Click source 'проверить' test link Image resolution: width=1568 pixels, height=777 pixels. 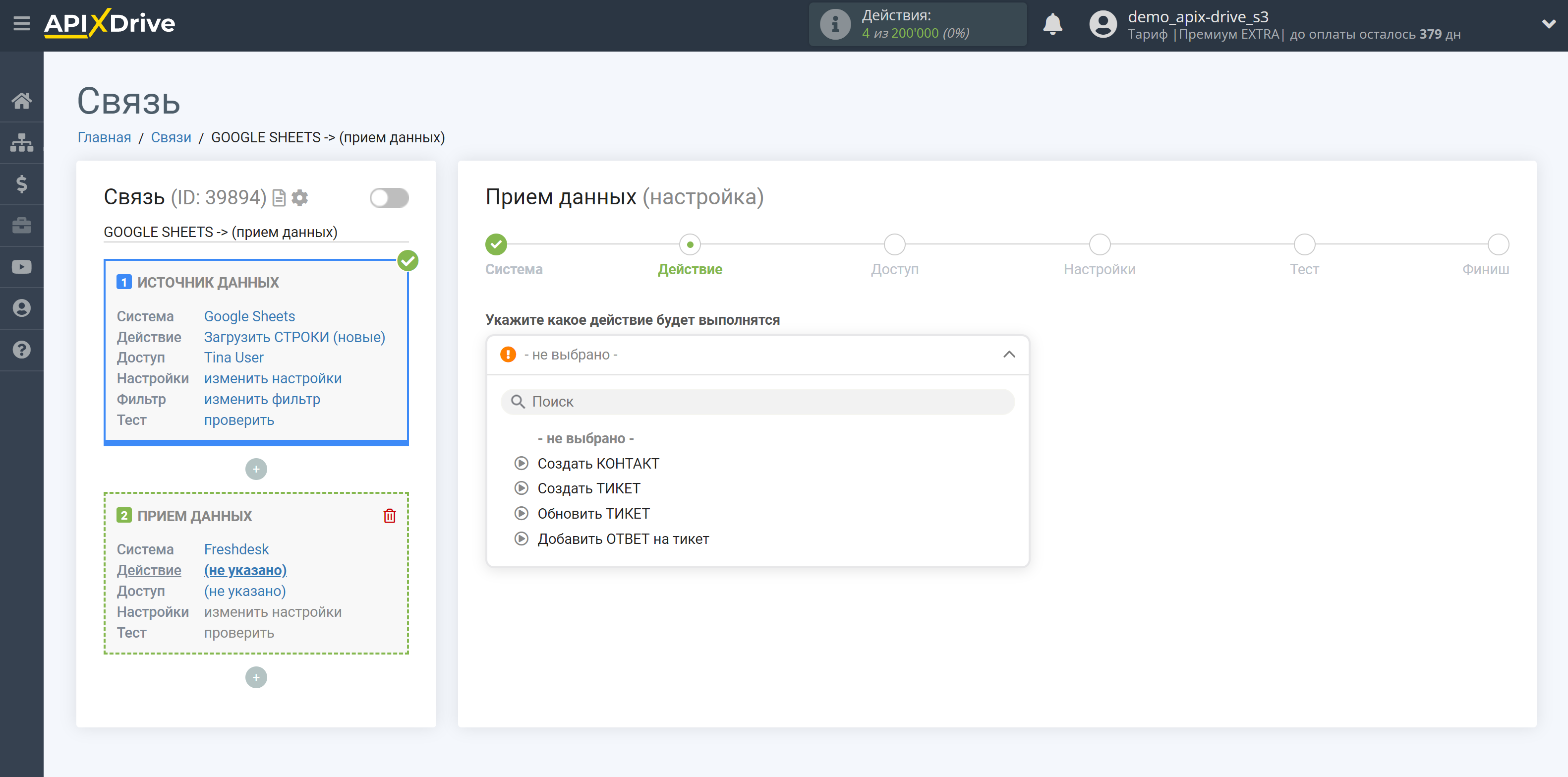[238, 420]
